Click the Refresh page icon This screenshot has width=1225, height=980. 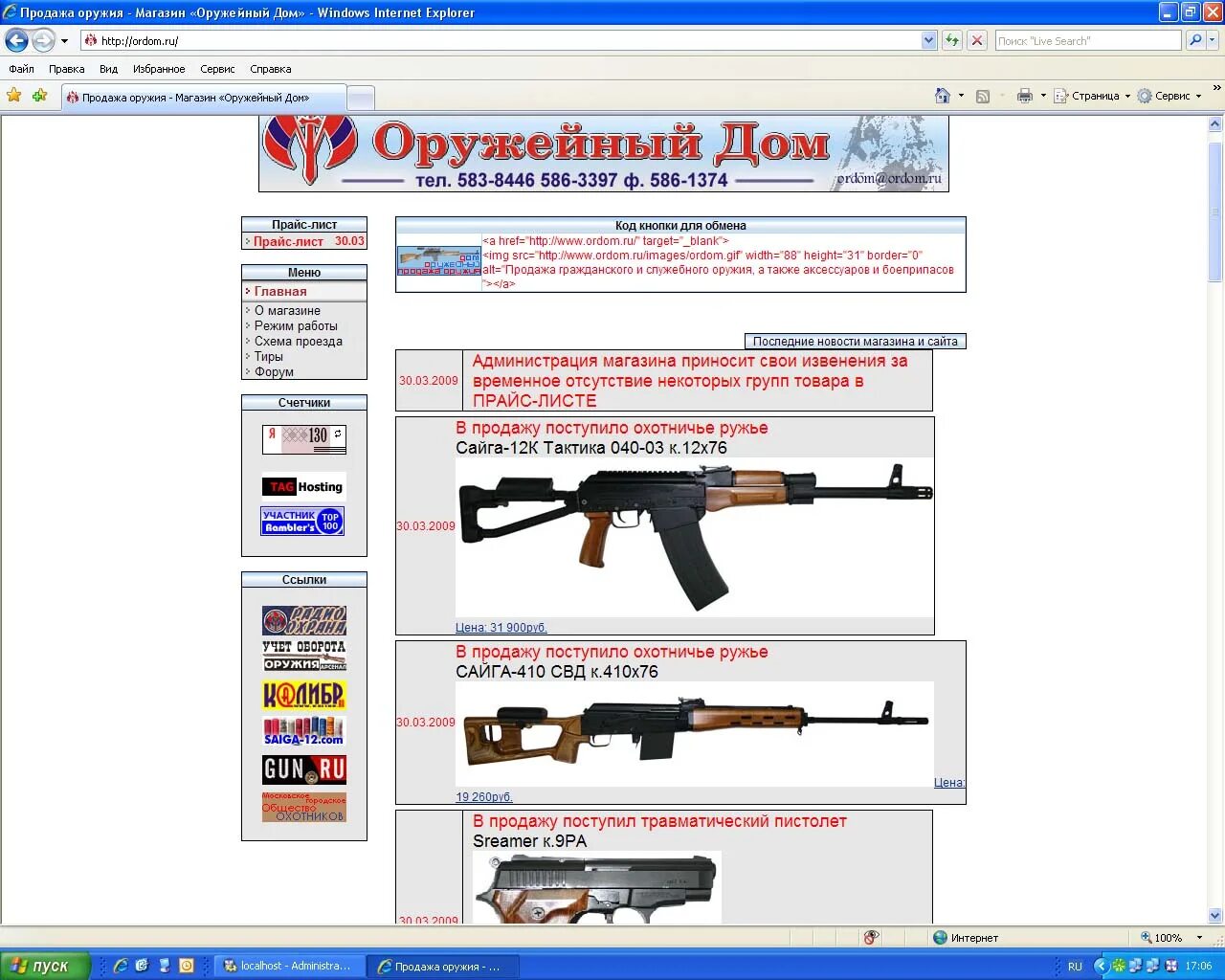951,40
